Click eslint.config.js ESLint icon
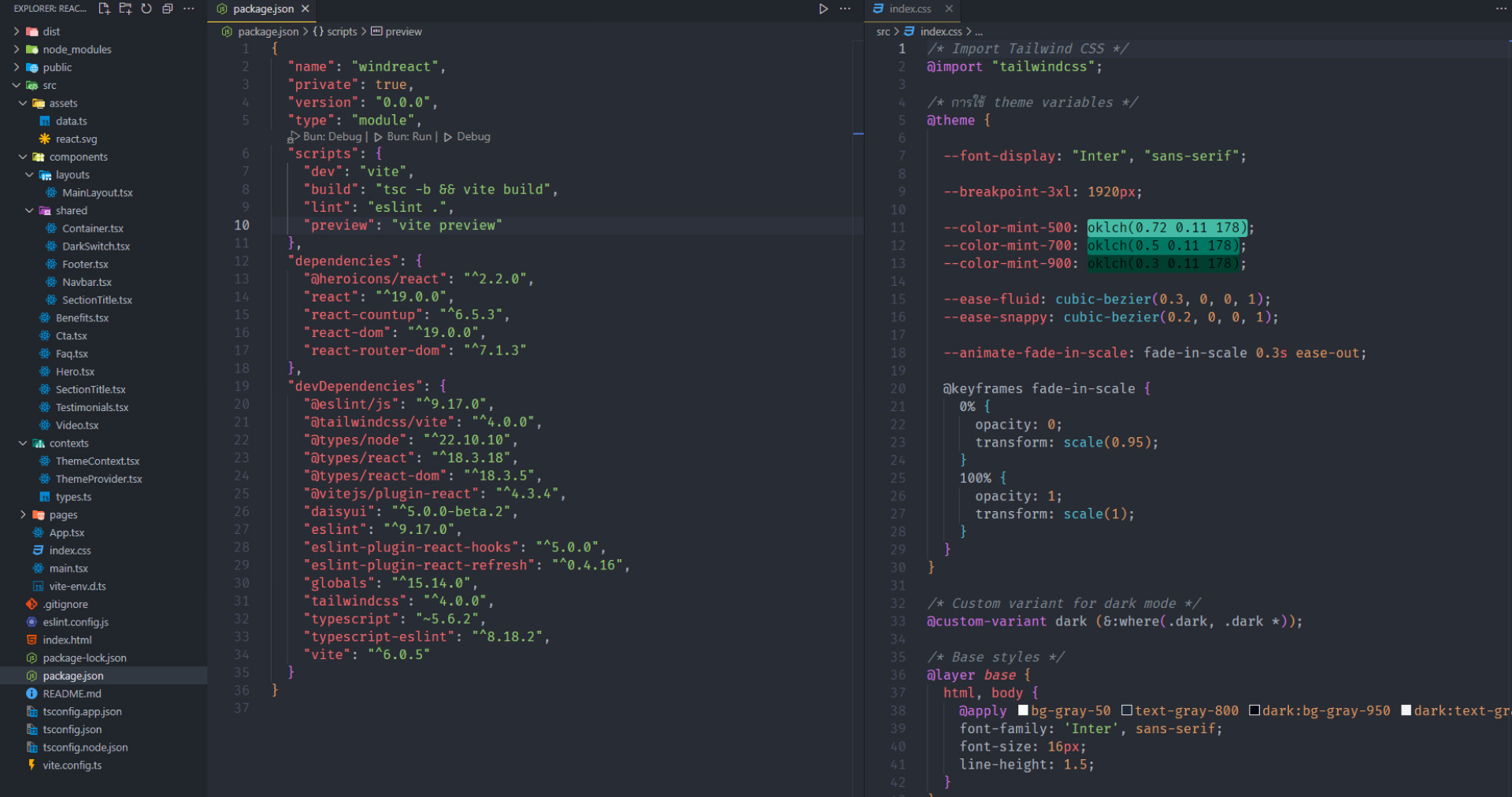This screenshot has height=797, width=1512. (31, 622)
